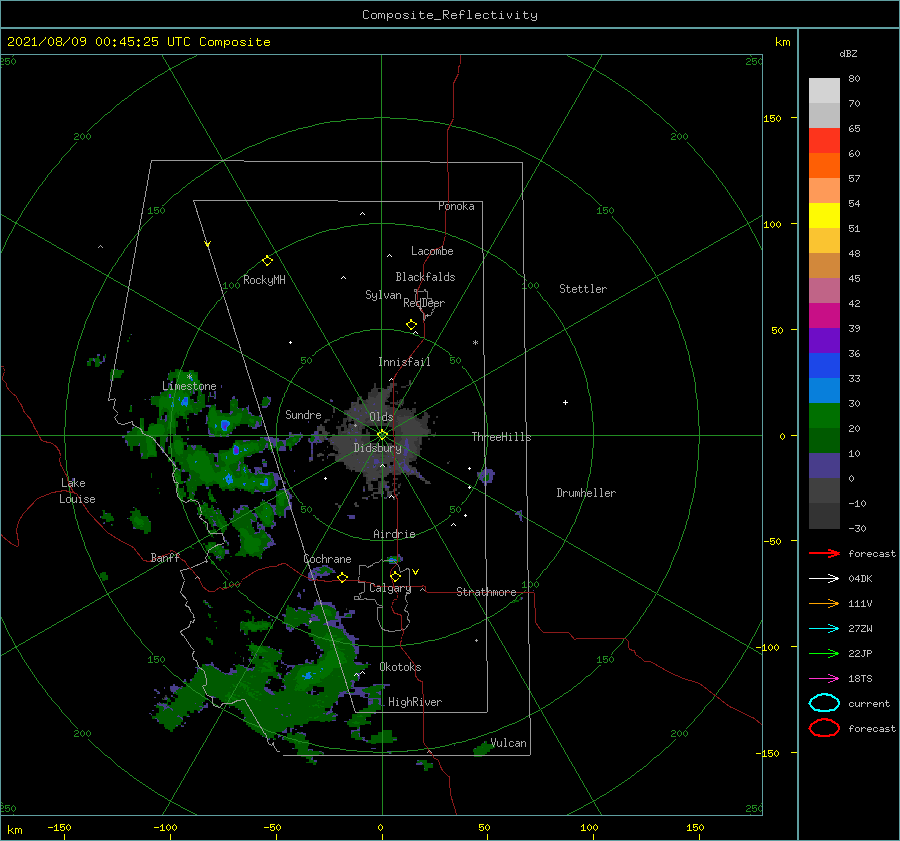
Task: Click the cyan 27ZW arrow legend icon
Action: tap(824, 629)
